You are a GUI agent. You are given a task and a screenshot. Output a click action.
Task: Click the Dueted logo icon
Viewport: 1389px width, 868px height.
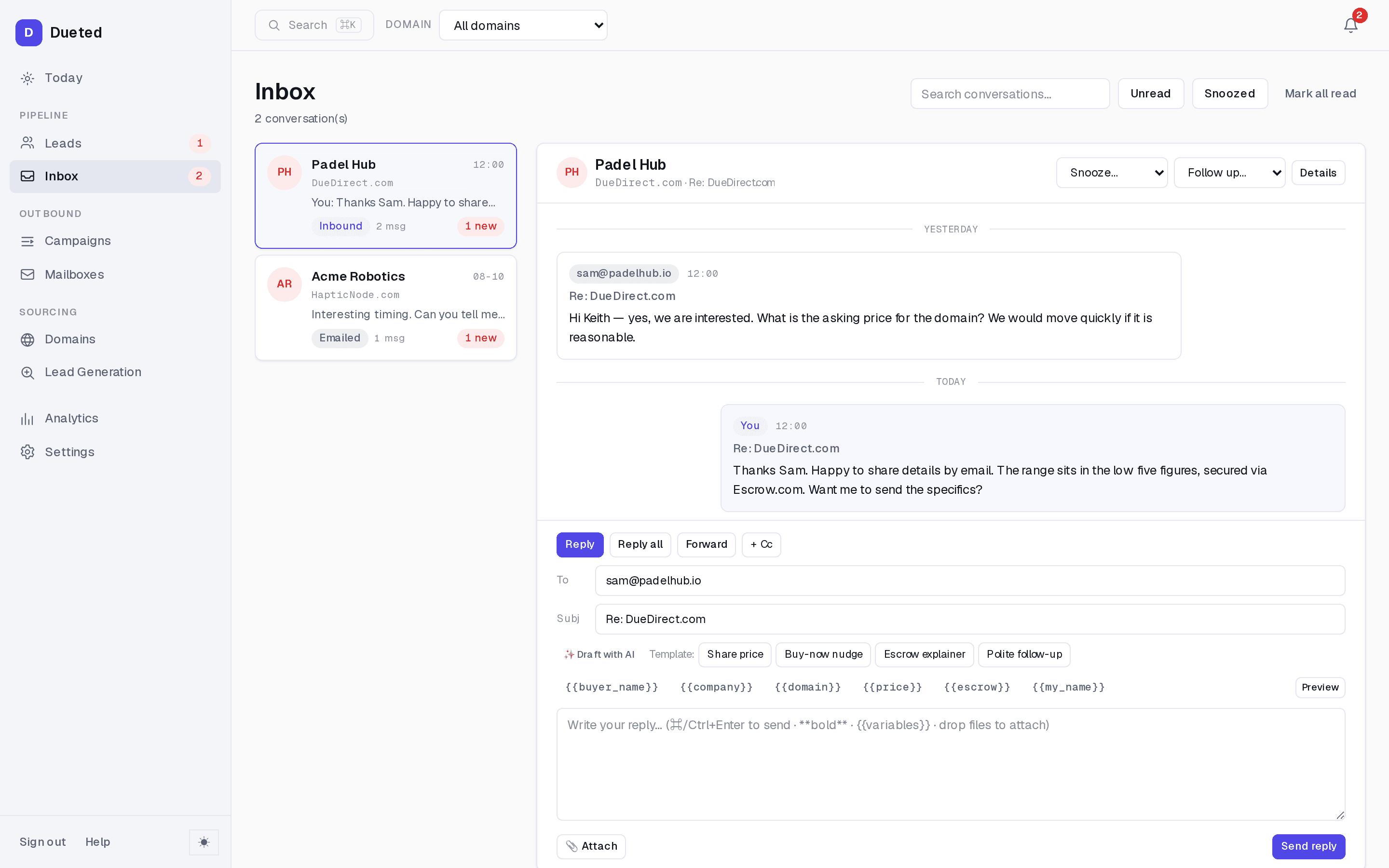[29, 33]
